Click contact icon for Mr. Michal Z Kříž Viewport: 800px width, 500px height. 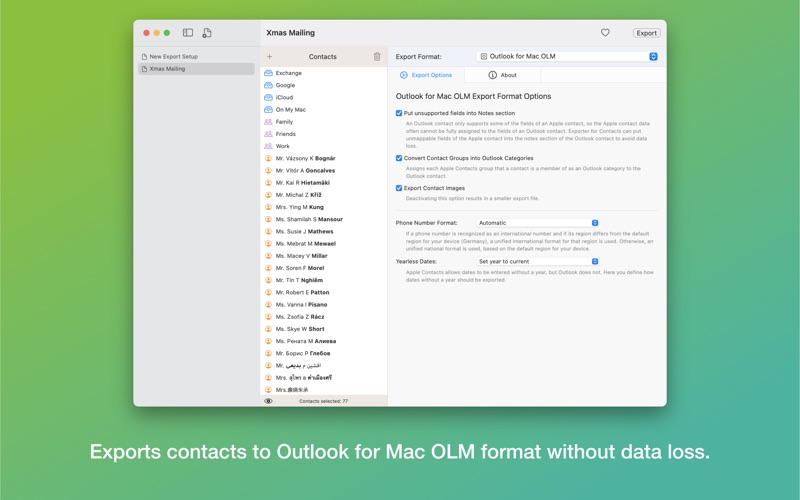click(268, 195)
